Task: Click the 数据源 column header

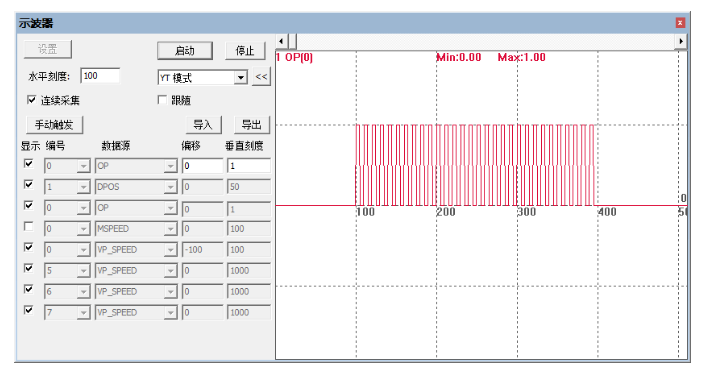Action: 116,146
